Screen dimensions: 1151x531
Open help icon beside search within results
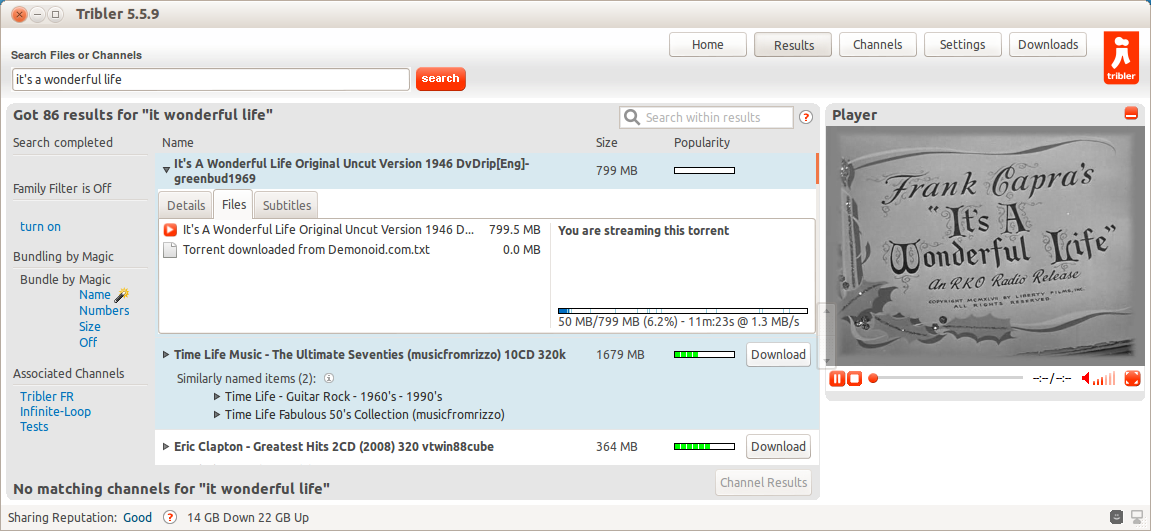[805, 118]
